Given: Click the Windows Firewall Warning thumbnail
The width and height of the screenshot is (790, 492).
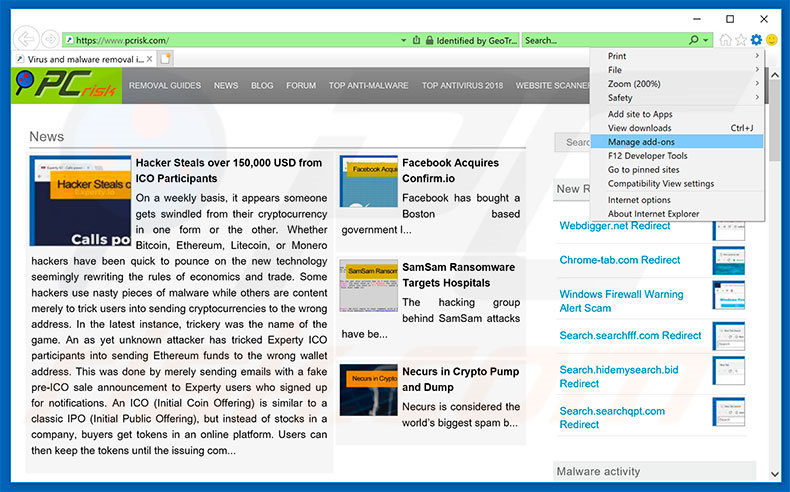Looking at the screenshot, I should [x=729, y=295].
